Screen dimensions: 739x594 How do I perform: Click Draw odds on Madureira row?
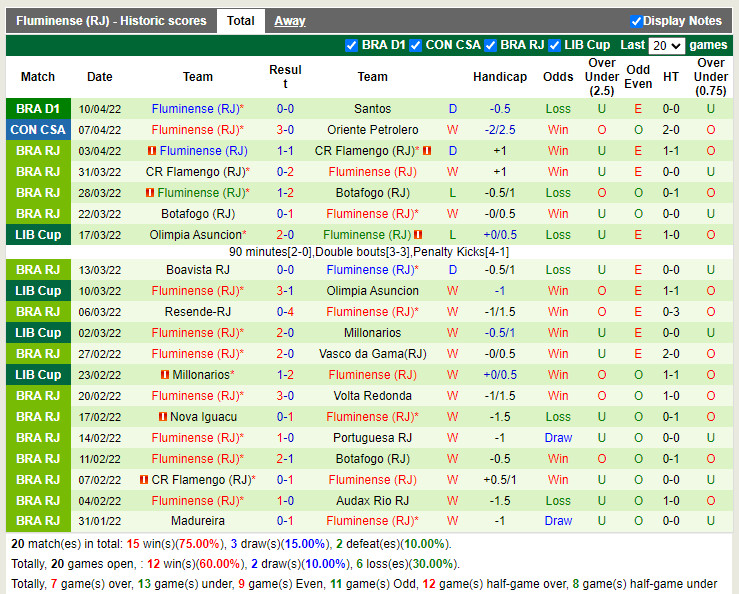[x=558, y=521]
